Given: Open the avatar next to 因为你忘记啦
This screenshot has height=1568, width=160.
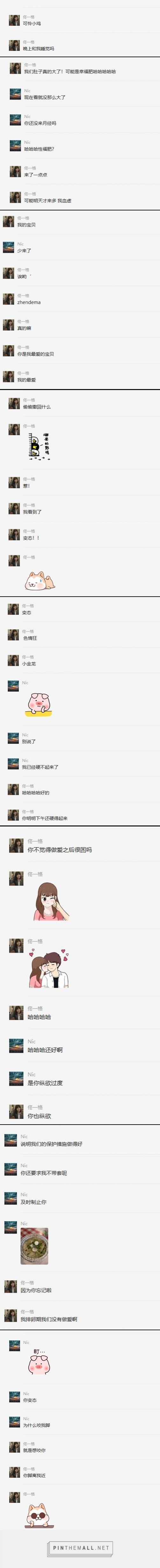Looking at the screenshot, I should click(x=10, y=1286).
